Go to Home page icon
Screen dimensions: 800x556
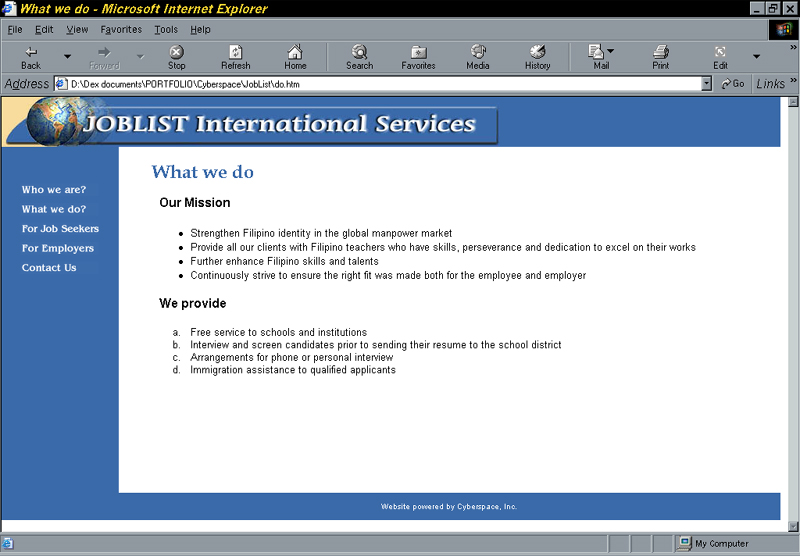click(295, 52)
